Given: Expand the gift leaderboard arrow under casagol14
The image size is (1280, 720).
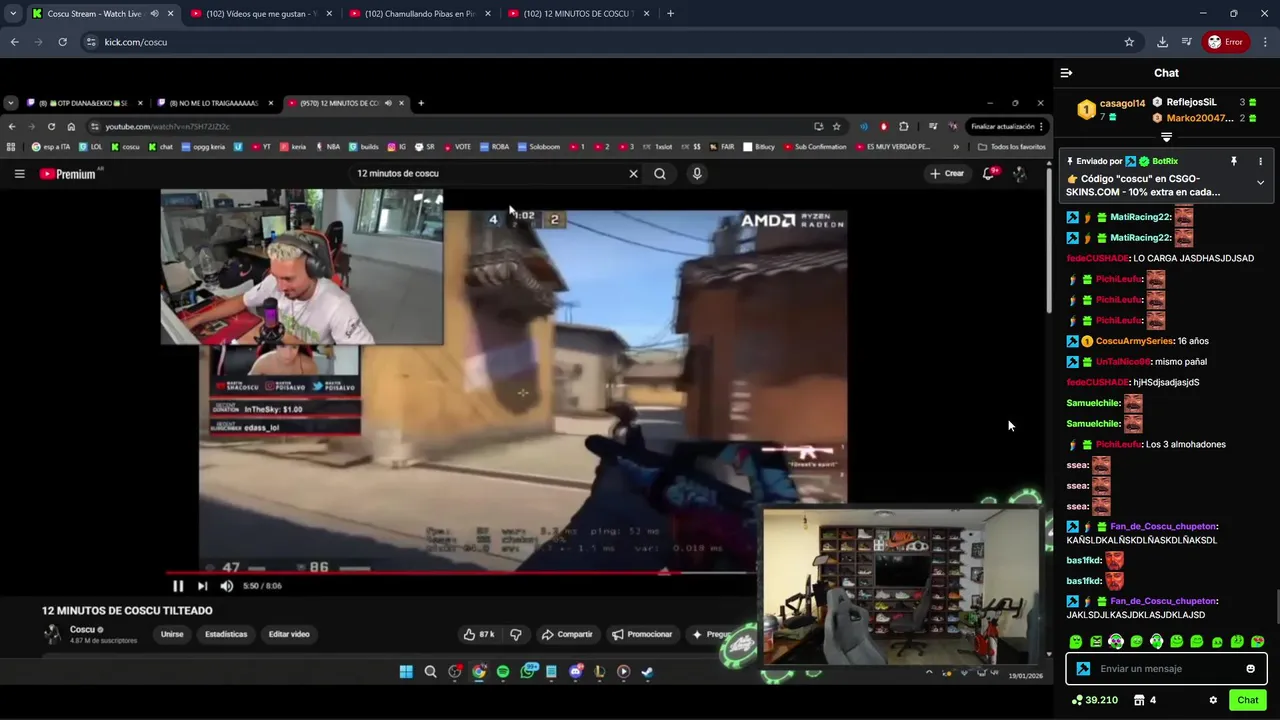Looking at the screenshot, I should [1166, 136].
